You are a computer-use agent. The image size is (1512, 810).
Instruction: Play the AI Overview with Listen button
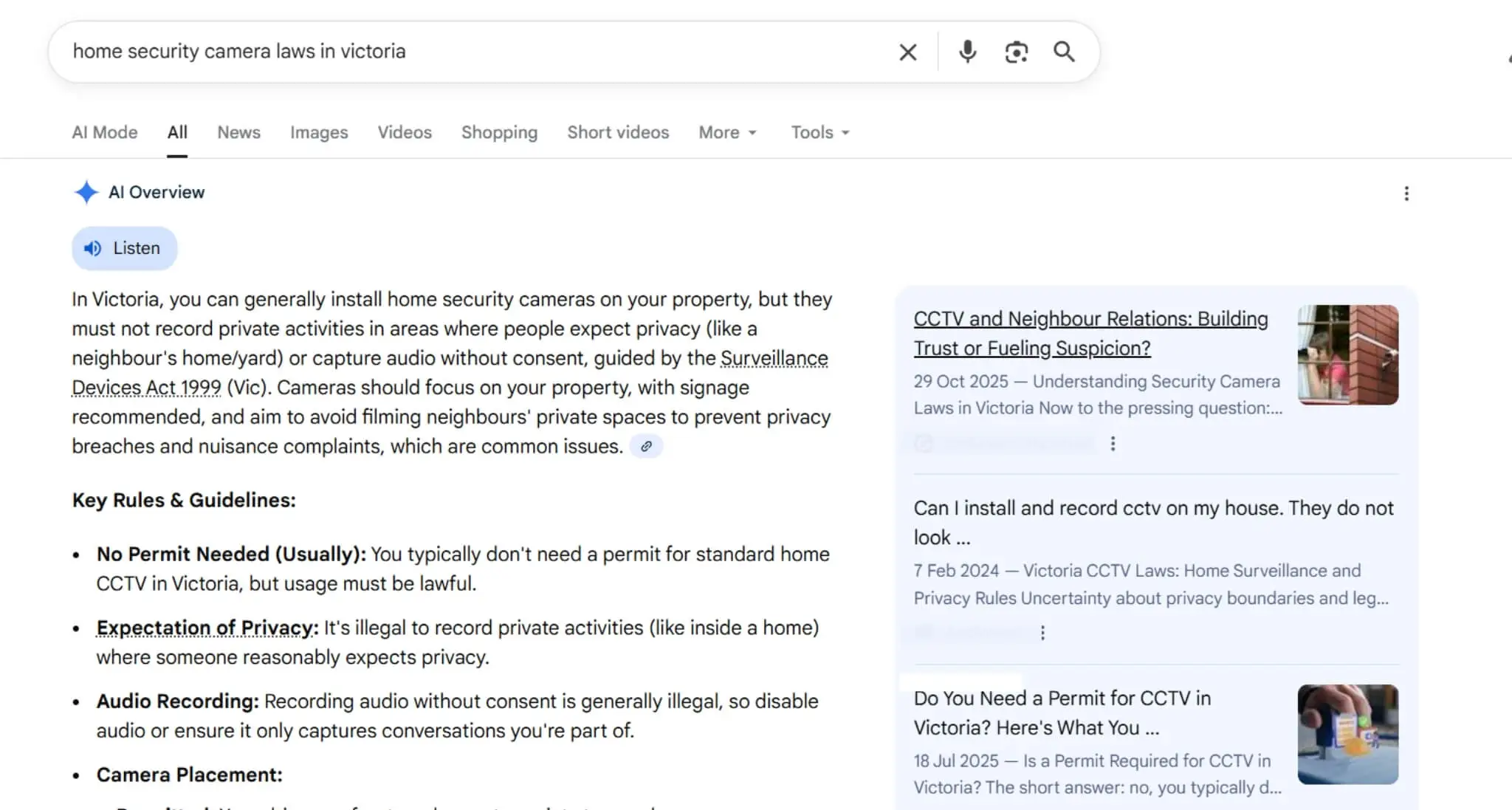tap(124, 248)
